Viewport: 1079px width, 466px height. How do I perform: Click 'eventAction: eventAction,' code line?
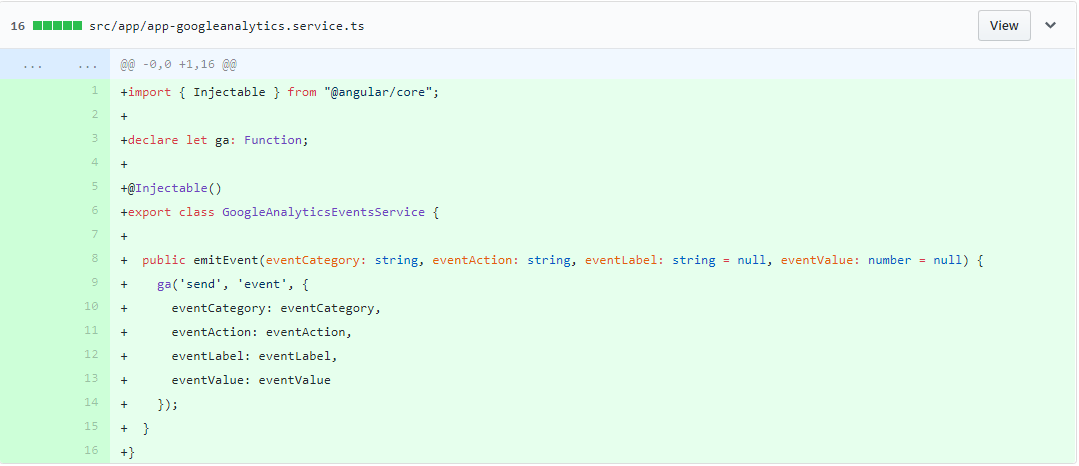261,332
